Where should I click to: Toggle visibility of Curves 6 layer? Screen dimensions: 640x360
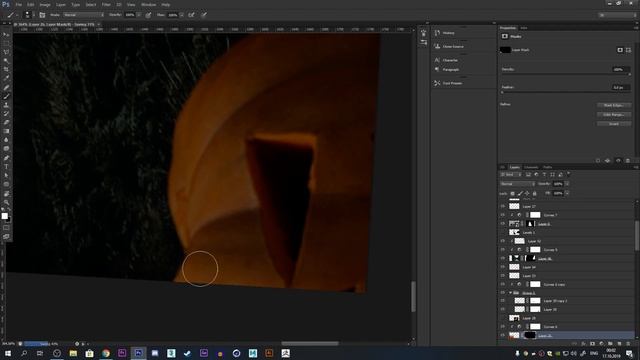tap(503, 327)
